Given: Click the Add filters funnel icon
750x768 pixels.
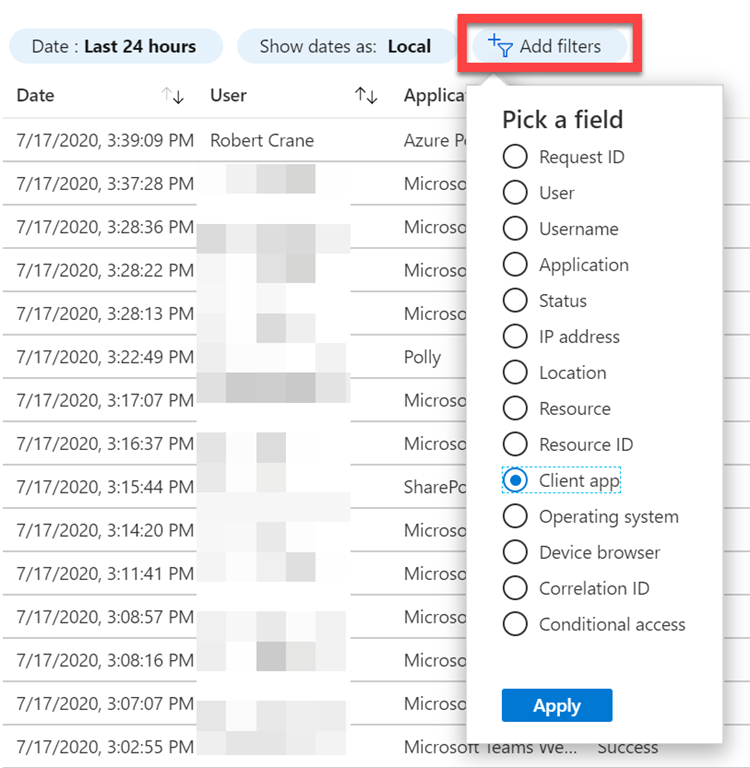Looking at the screenshot, I should tap(500, 45).
